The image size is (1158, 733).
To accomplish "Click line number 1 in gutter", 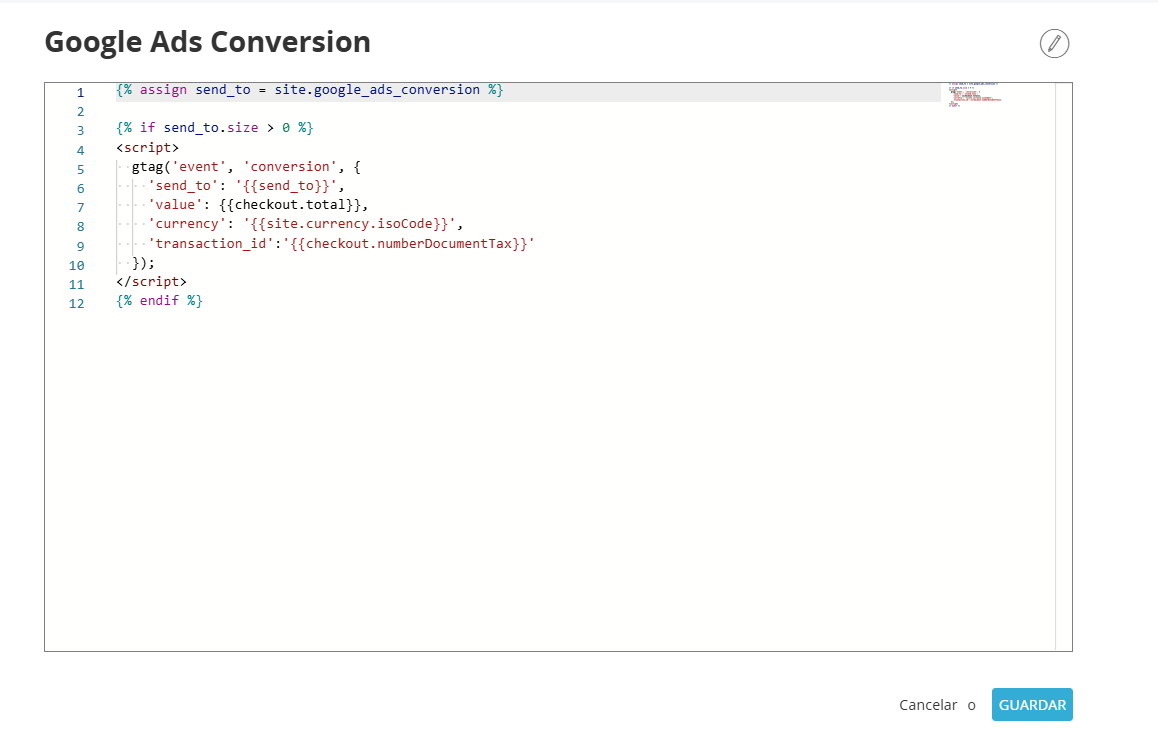I will pyautogui.click(x=80, y=92).
